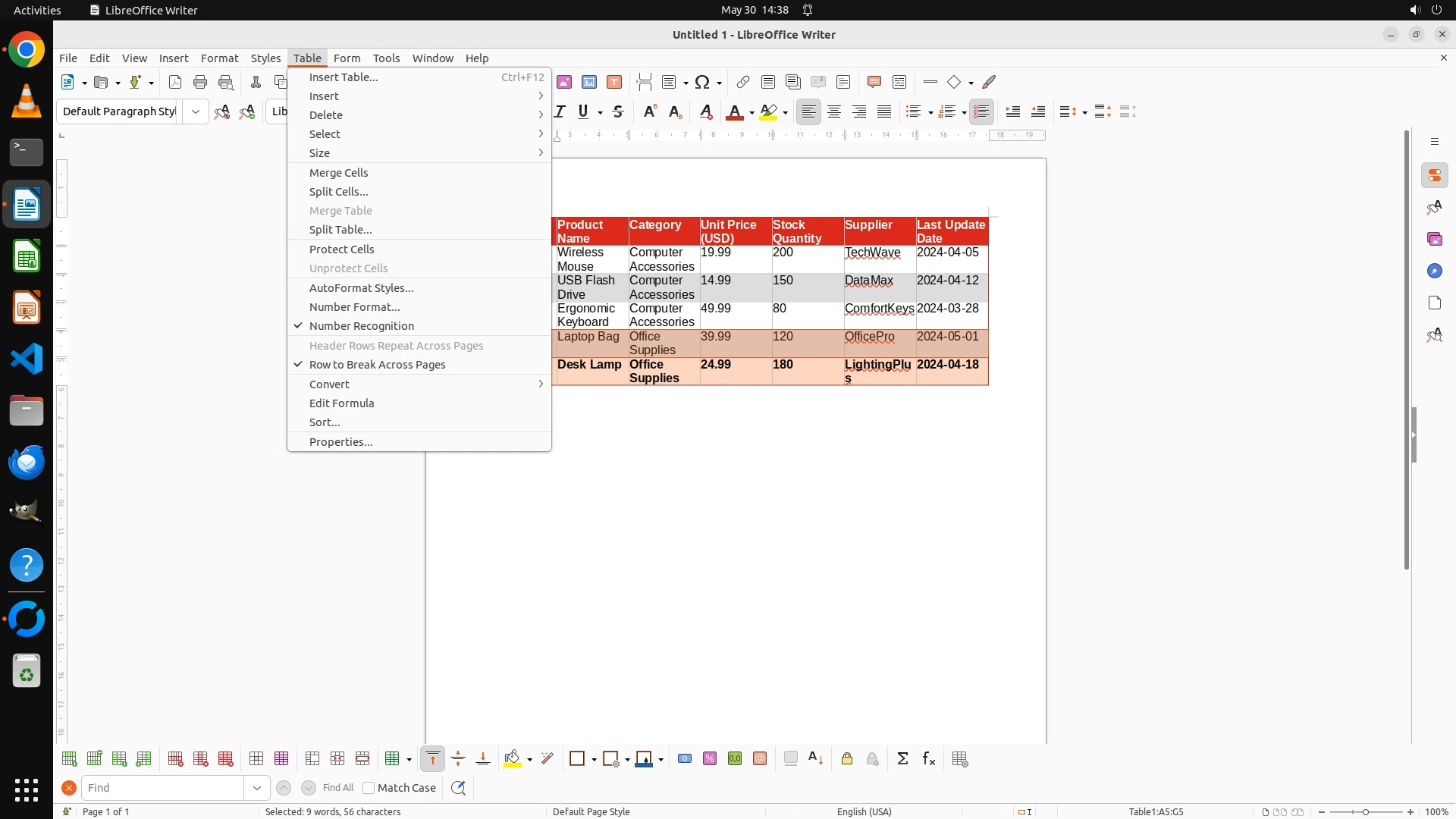Toggle Row to Break Across Pages

pos(377,365)
